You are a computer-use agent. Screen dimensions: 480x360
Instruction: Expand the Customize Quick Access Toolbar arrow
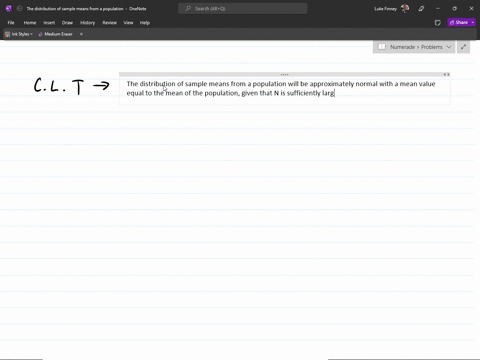81,34
